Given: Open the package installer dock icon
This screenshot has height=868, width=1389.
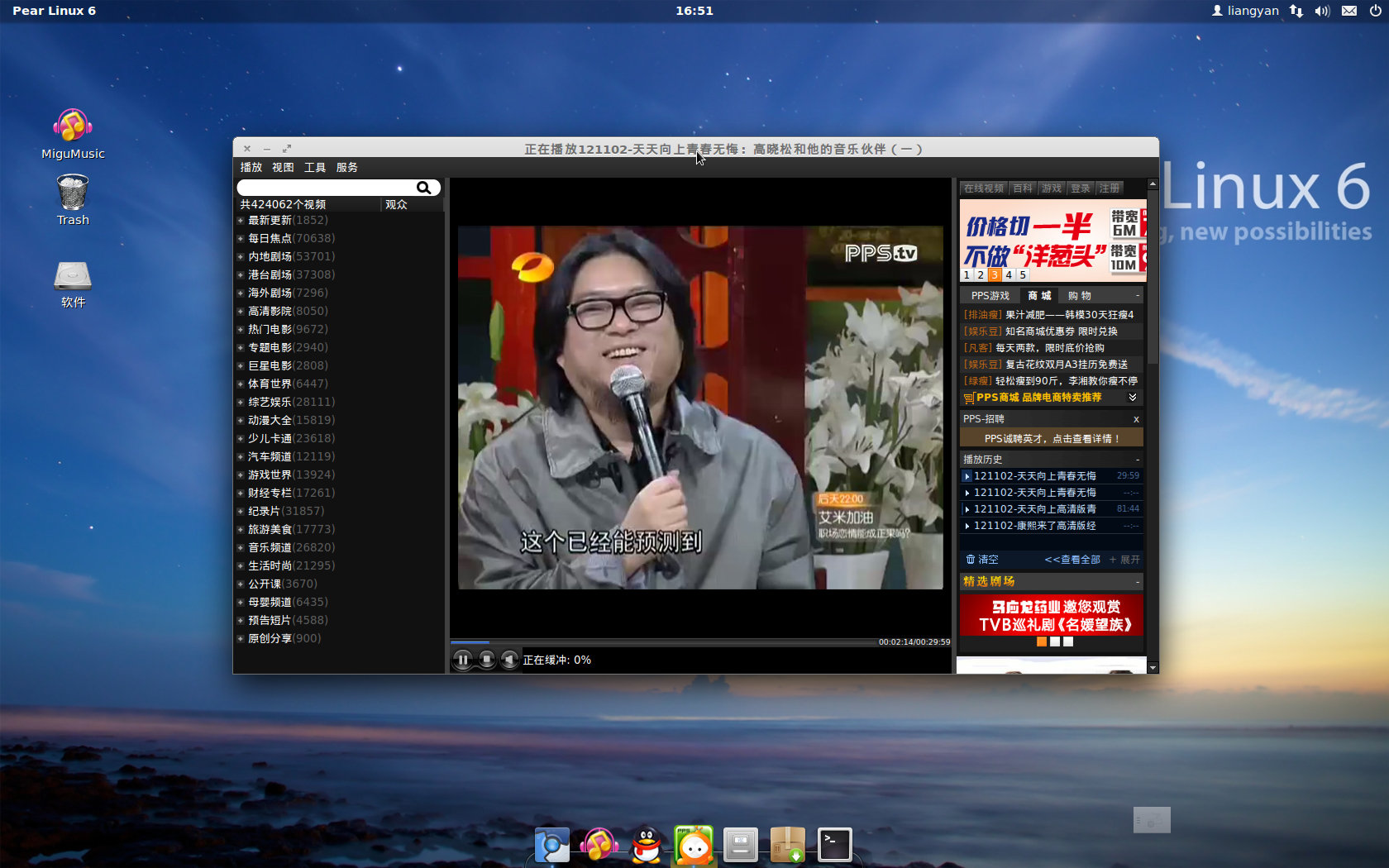Looking at the screenshot, I should tap(787, 845).
